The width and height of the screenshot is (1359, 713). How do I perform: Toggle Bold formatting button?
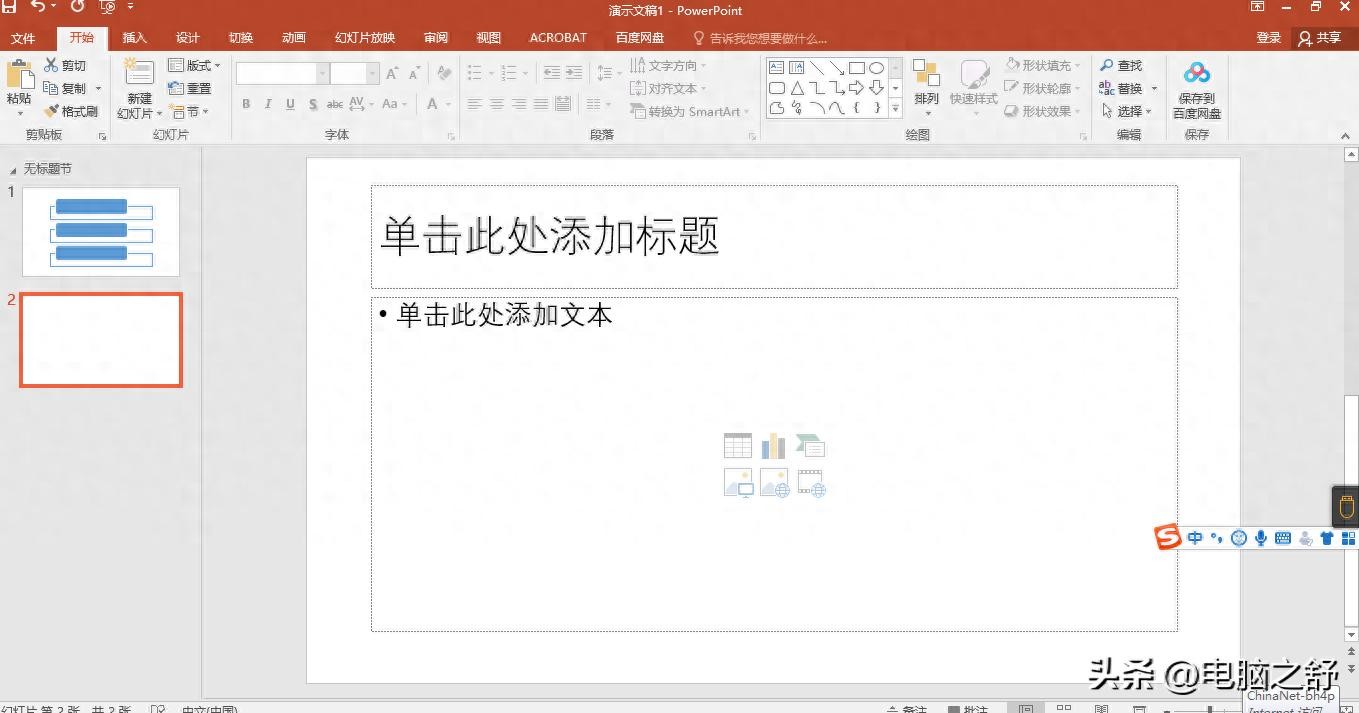[246, 104]
